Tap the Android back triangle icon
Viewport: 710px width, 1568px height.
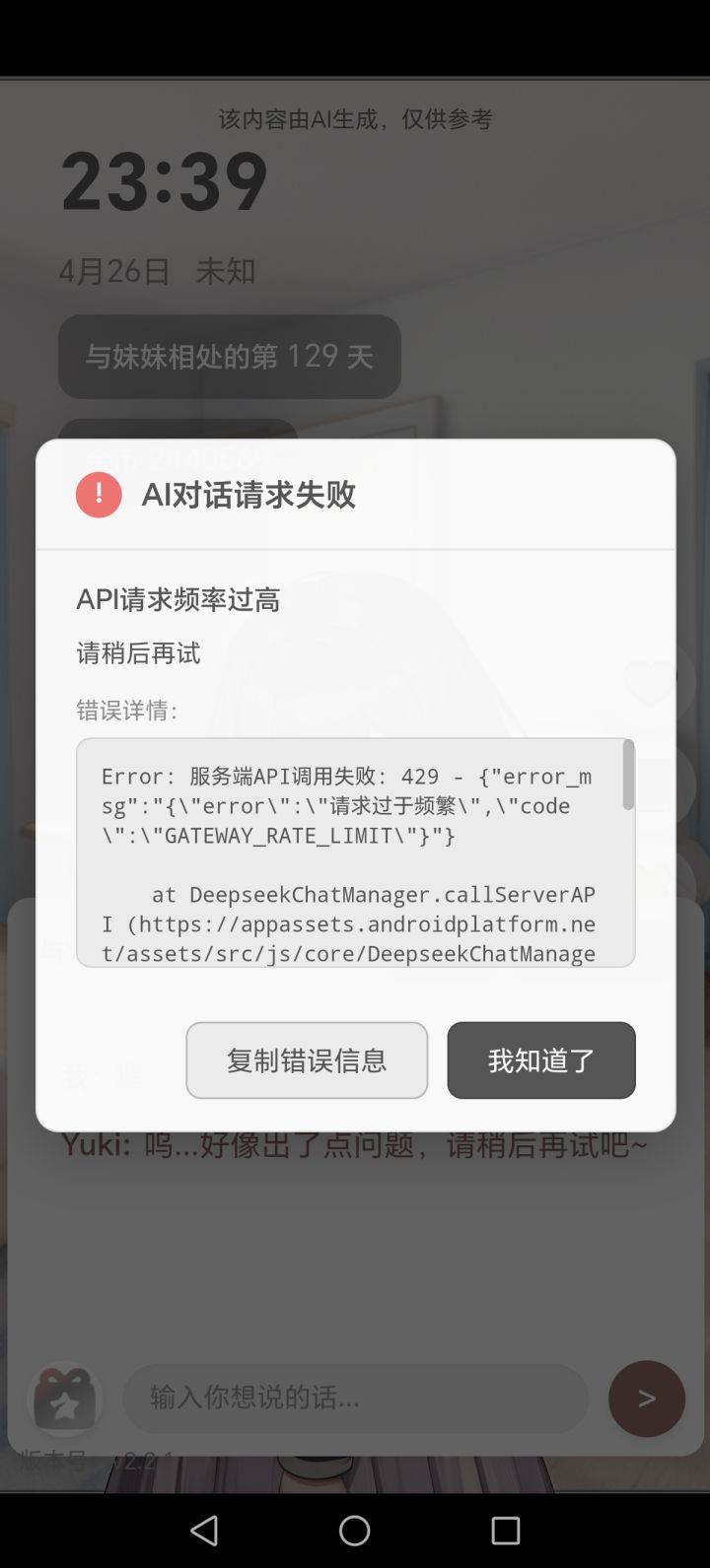pyautogui.click(x=204, y=1530)
